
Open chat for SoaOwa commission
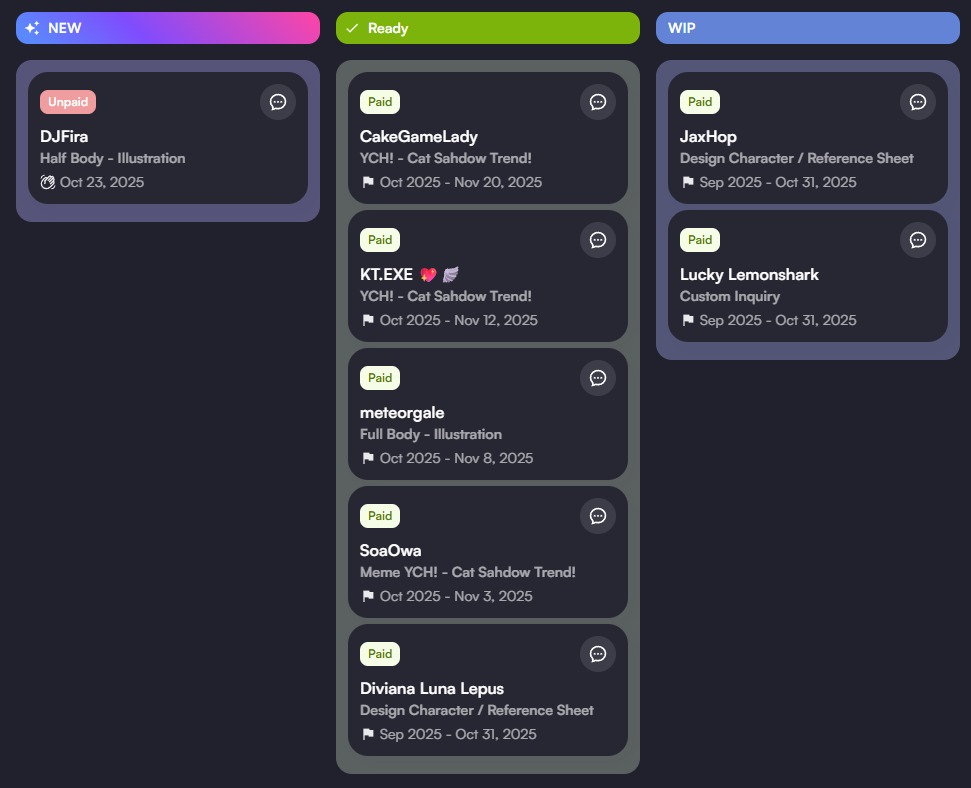[x=598, y=516]
